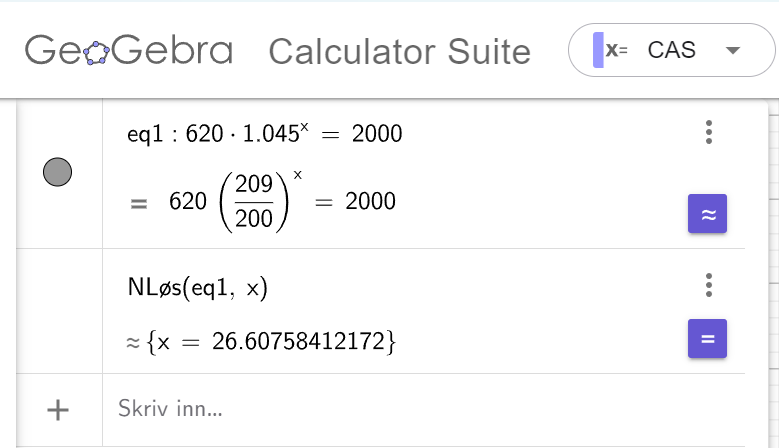779x448 pixels.
Task: Click the graphics view grid at right
Action: pyautogui.click(x=774, y=278)
